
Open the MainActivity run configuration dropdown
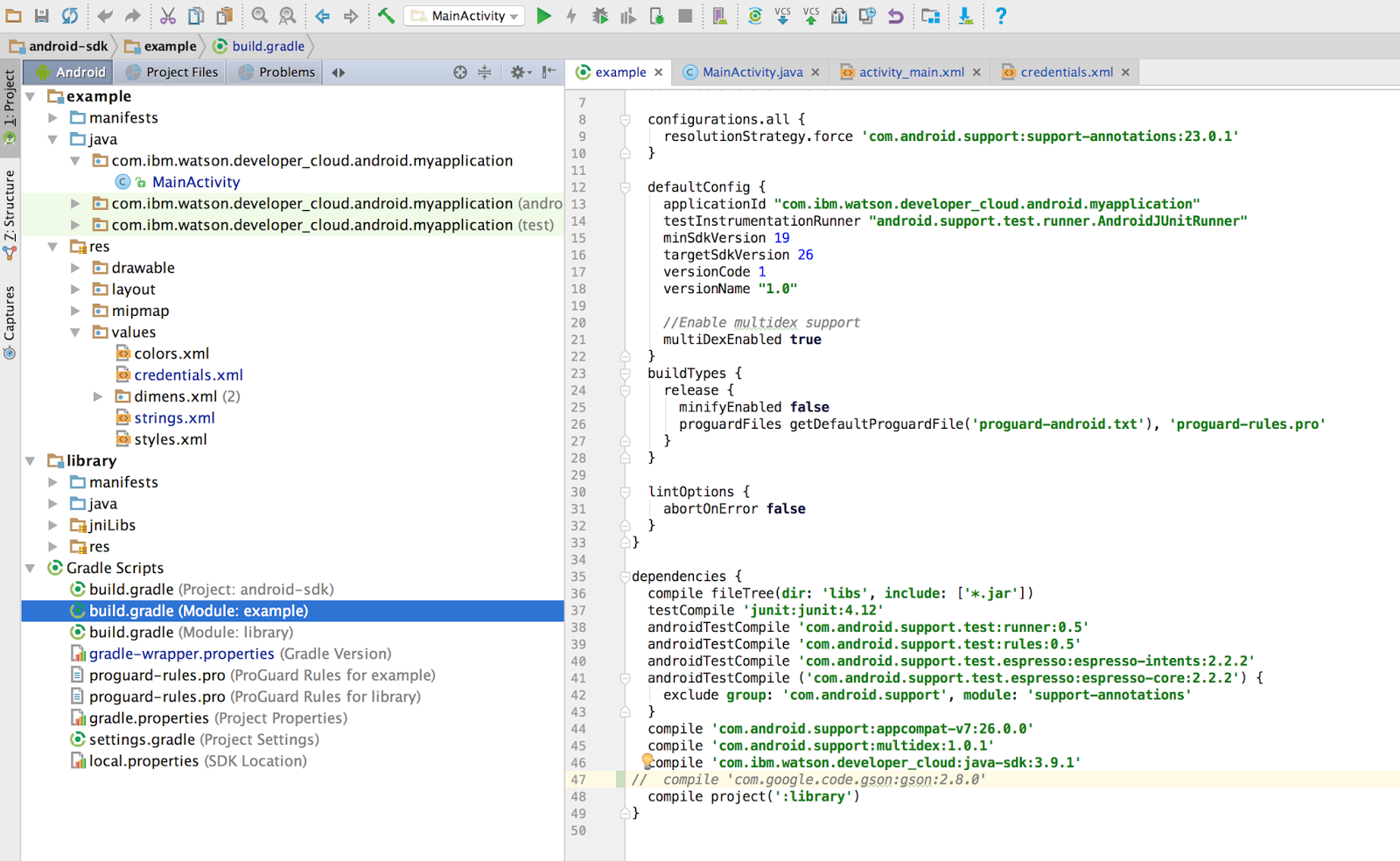pyautogui.click(x=465, y=16)
